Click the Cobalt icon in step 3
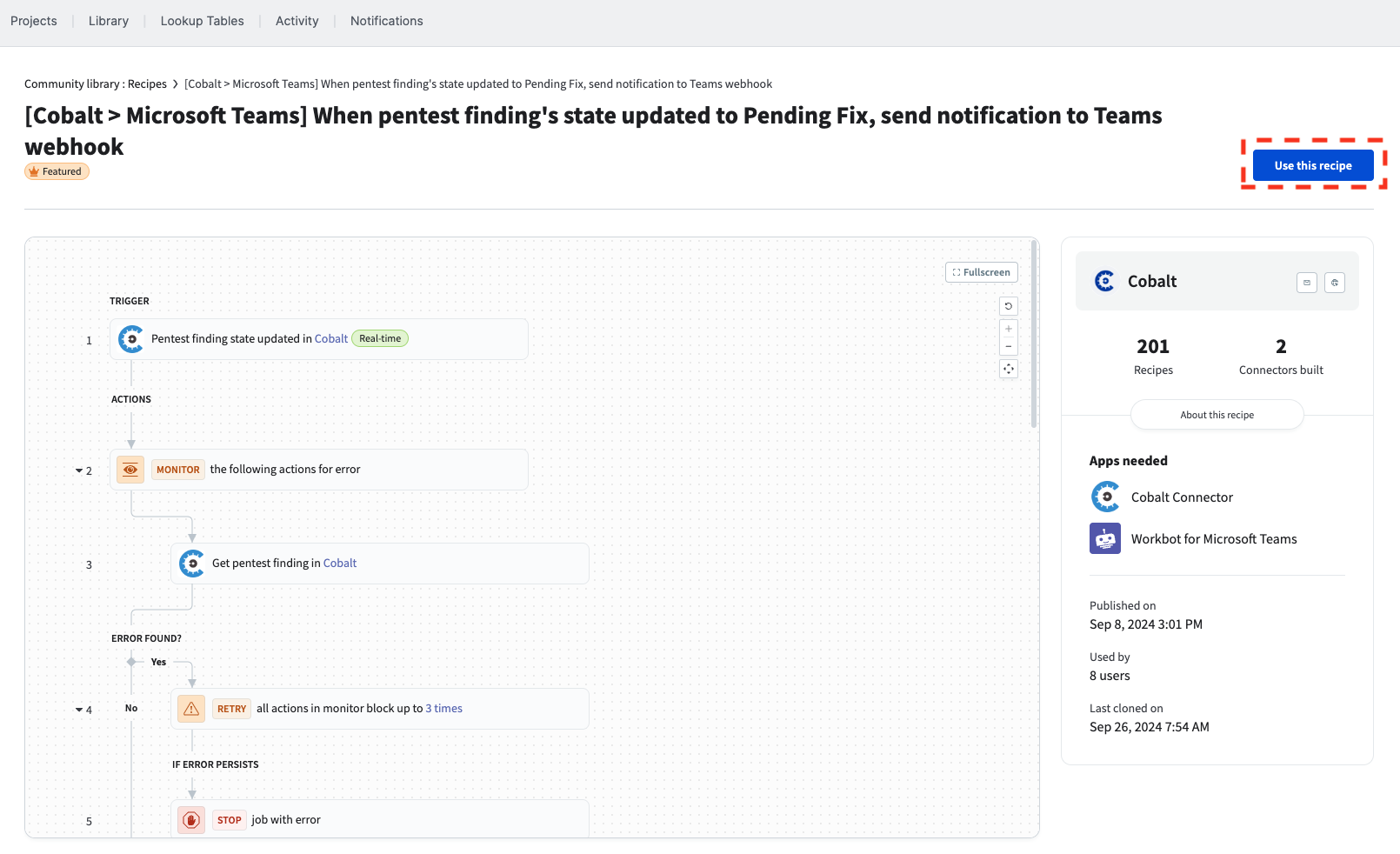Screen dimensions: 1400x854 tap(191, 564)
